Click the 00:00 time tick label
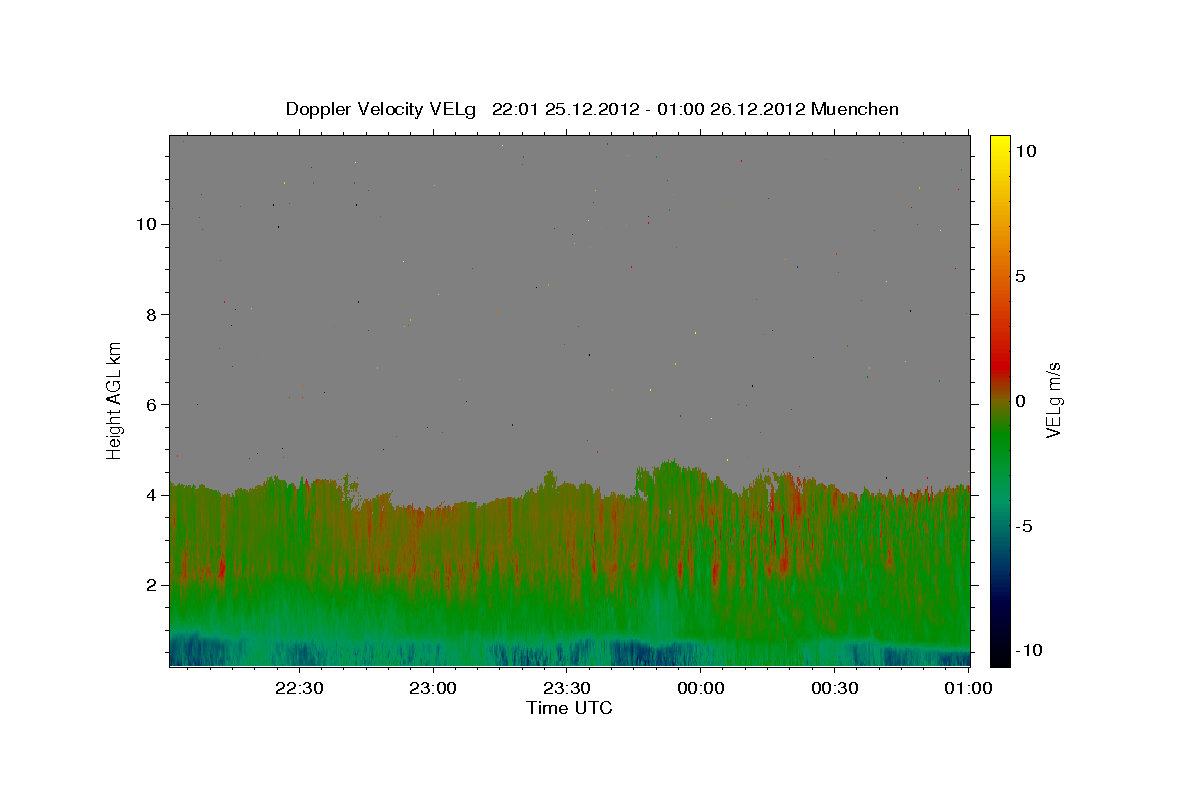The width and height of the screenshot is (1200, 800). coord(700,688)
